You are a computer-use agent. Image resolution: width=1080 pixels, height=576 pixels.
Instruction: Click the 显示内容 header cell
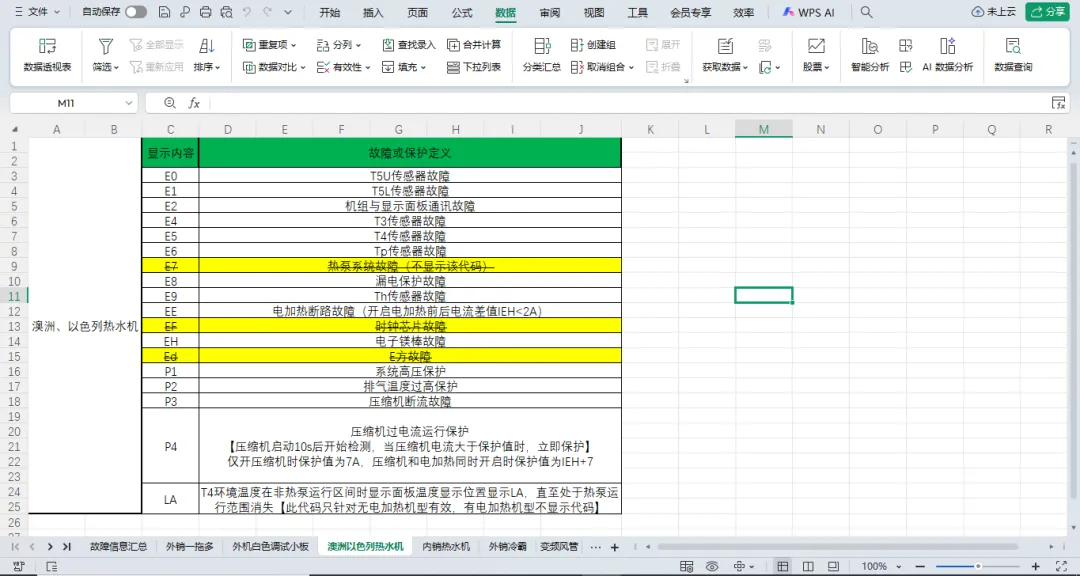(x=170, y=153)
